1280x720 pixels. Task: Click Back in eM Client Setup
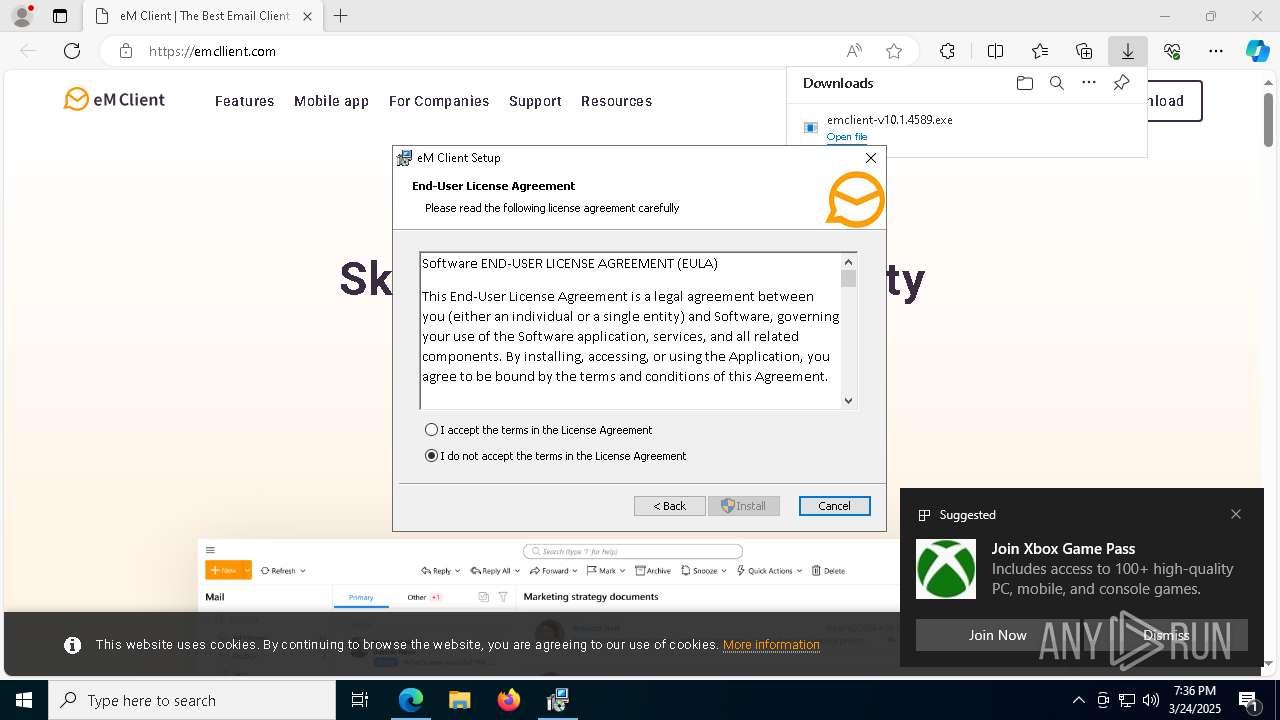pyautogui.click(x=670, y=506)
